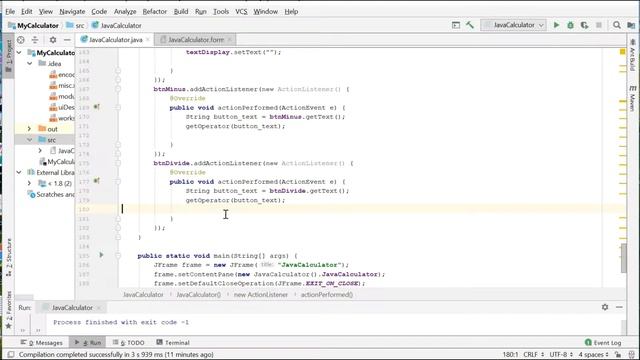Click new ActionListener in the editor breadcrumb
Image resolution: width=640 pixels, height=360 pixels.
click(x=260, y=294)
